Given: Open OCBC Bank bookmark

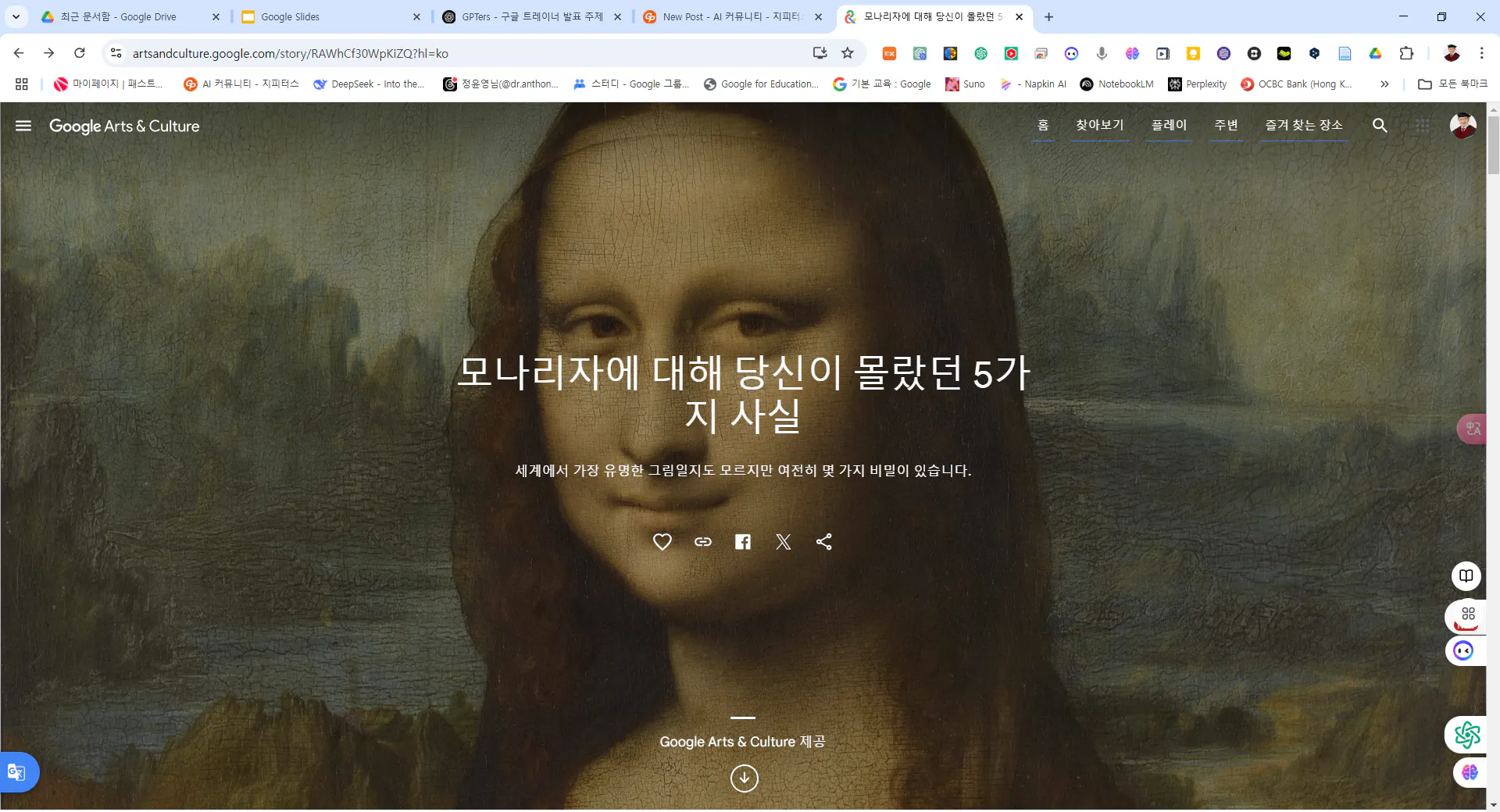Looking at the screenshot, I should point(1296,84).
